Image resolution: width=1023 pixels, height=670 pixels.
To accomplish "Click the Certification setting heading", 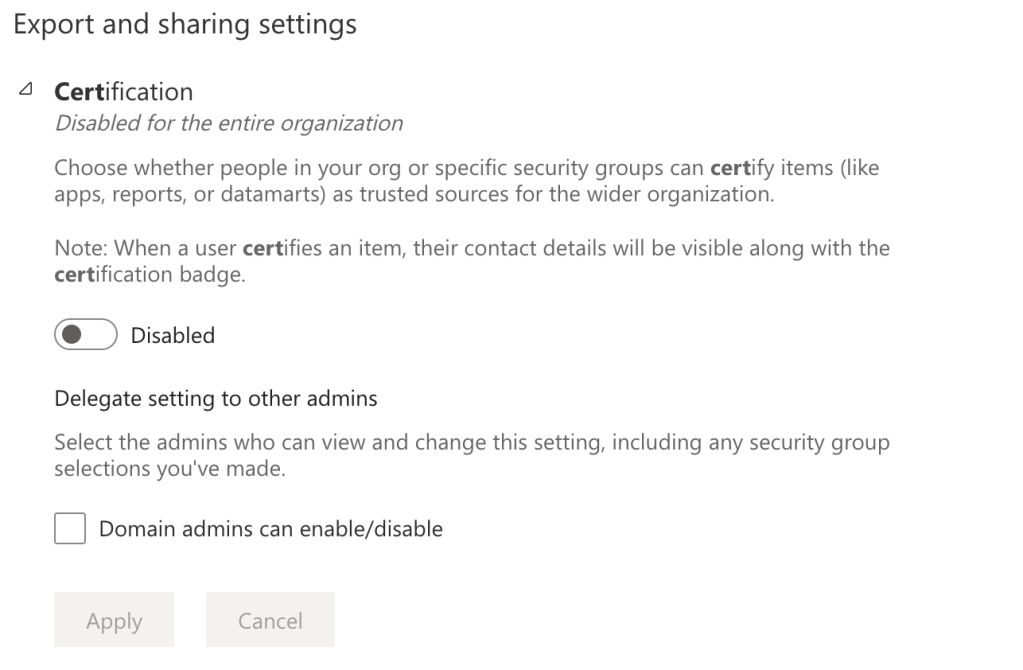I will click(123, 92).
